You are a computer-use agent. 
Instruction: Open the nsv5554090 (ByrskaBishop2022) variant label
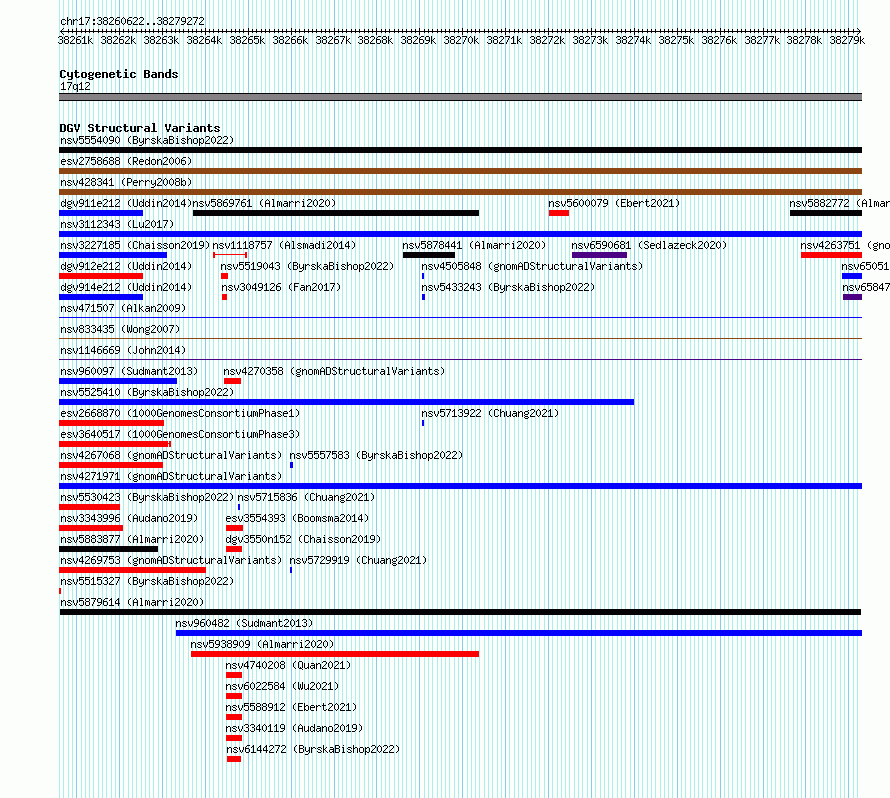[147, 140]
